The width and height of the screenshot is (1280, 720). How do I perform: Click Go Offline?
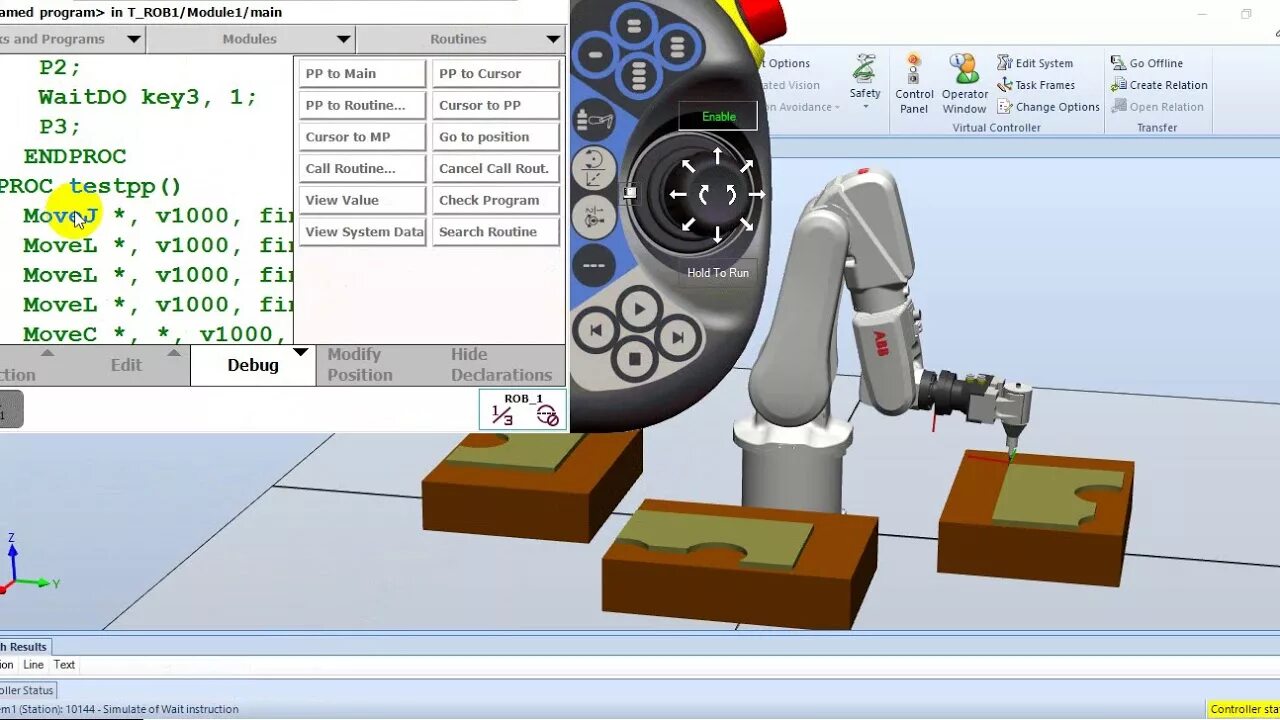[1147, 63]
